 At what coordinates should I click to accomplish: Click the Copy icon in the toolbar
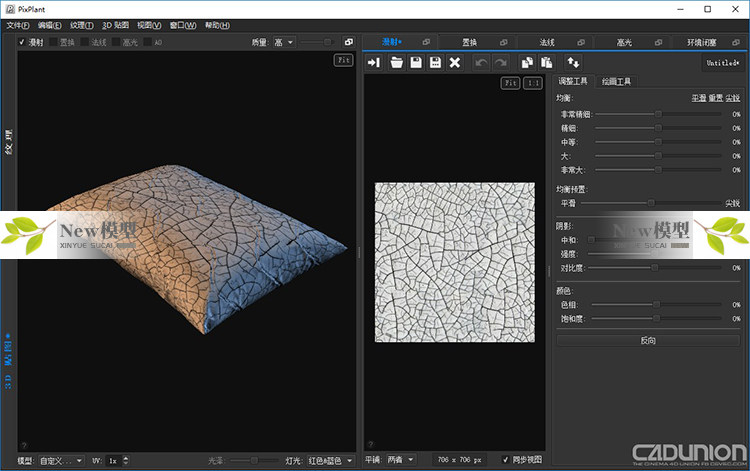[527, 63]
